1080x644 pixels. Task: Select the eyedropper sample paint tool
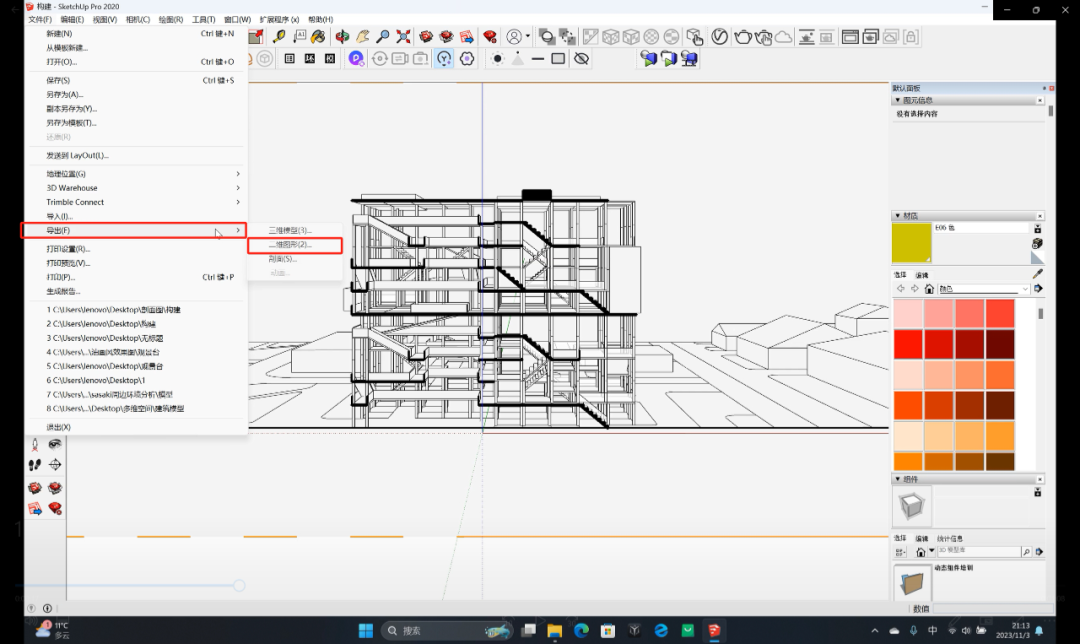coord(1038,274)
